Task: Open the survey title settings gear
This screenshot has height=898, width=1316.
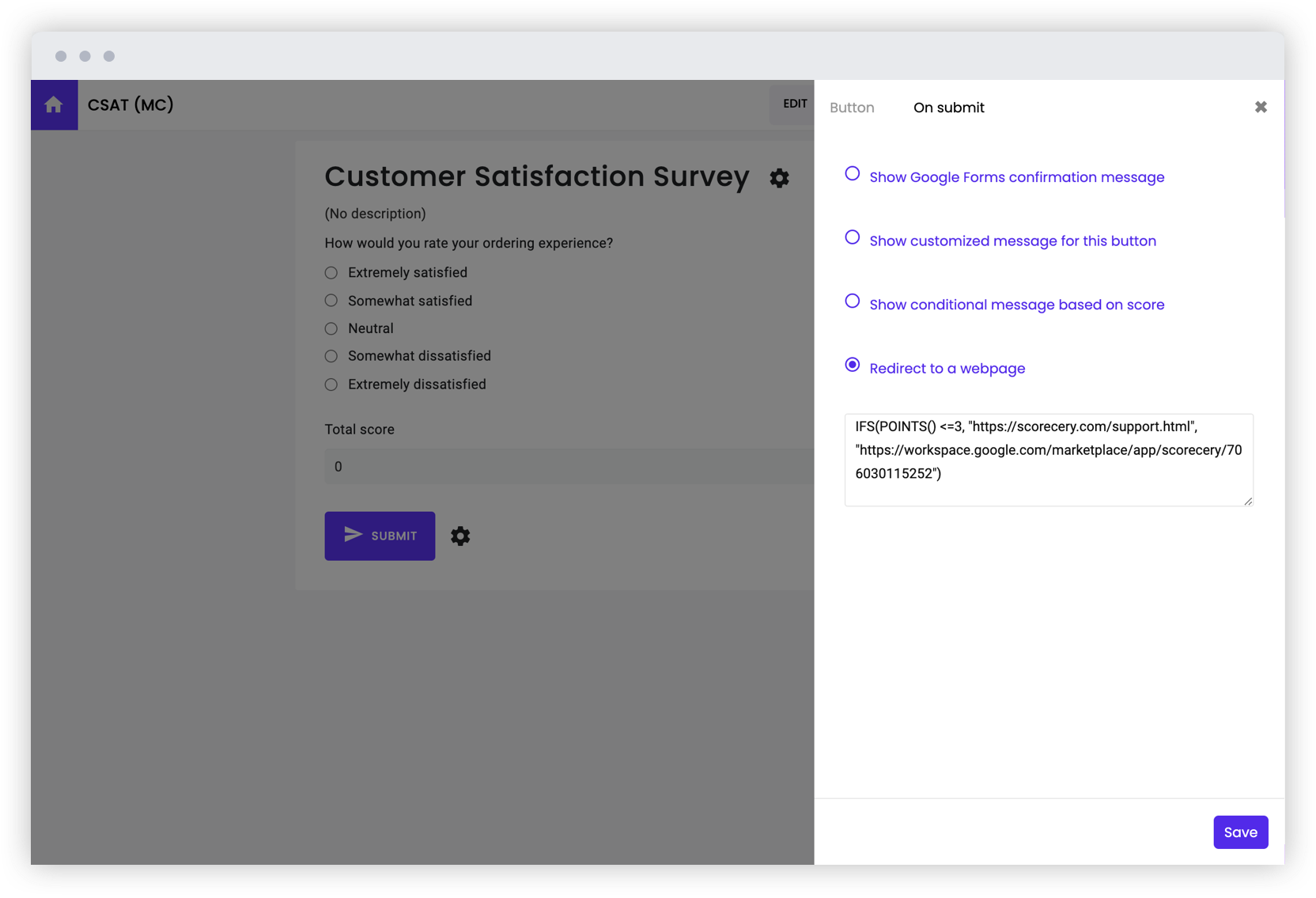Action: pos(779,178)
